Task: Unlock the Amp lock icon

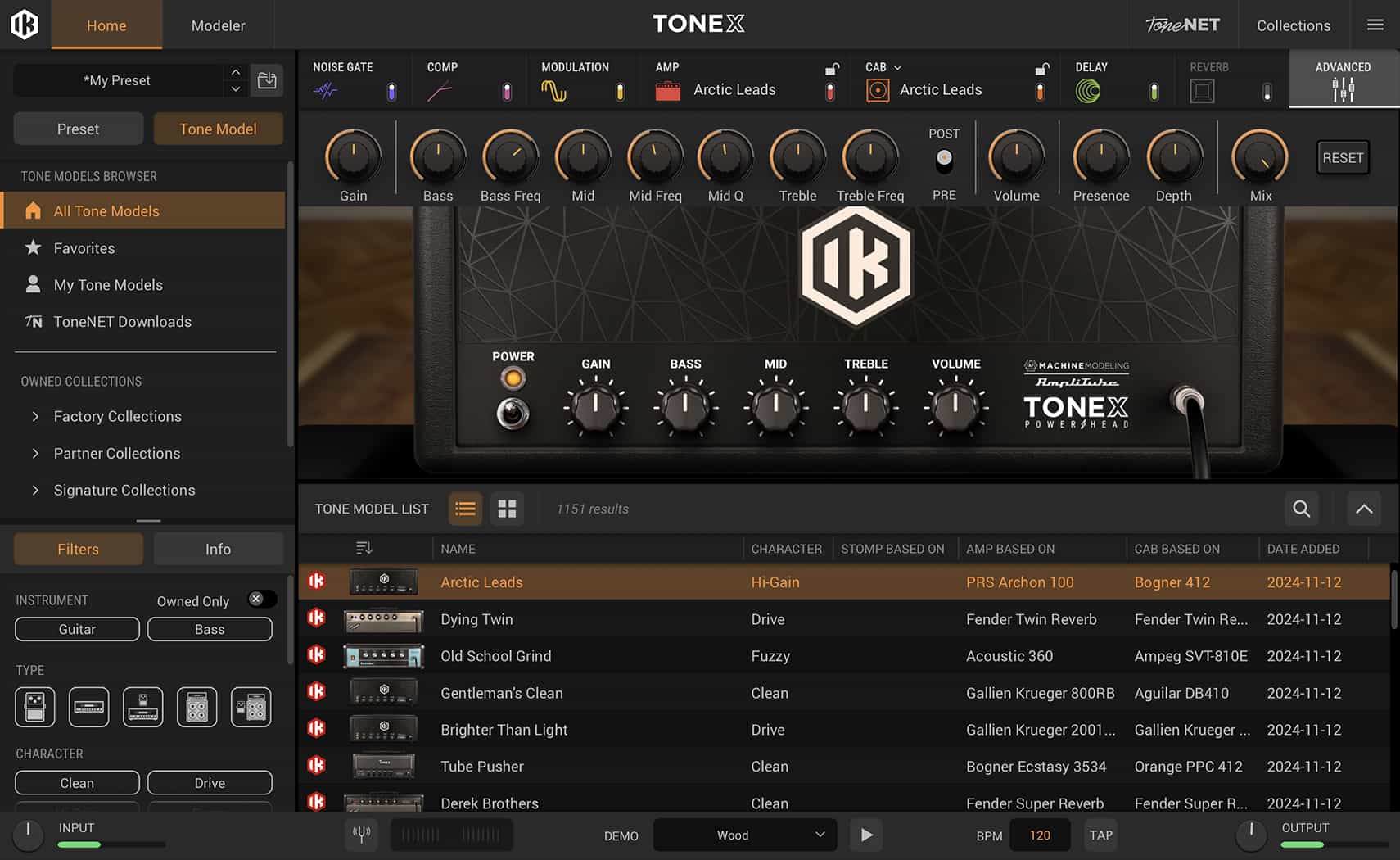Action: [831, 68]
